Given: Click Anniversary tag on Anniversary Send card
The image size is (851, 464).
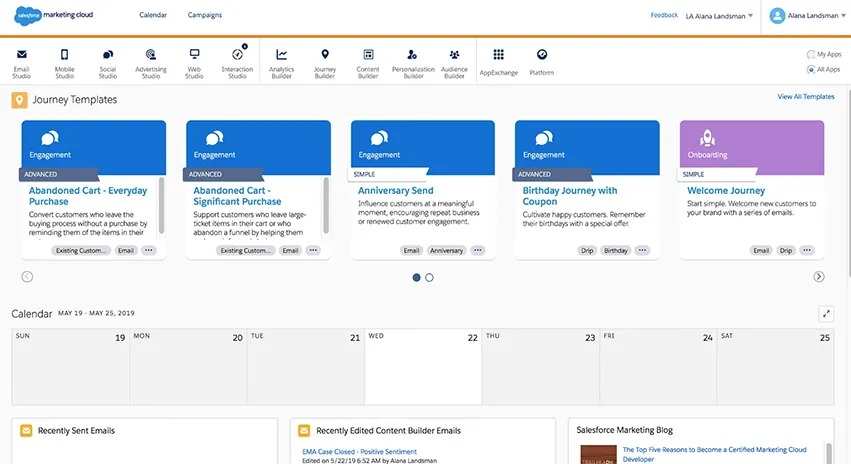Looking at the screenshot, I should pos(447,250).
